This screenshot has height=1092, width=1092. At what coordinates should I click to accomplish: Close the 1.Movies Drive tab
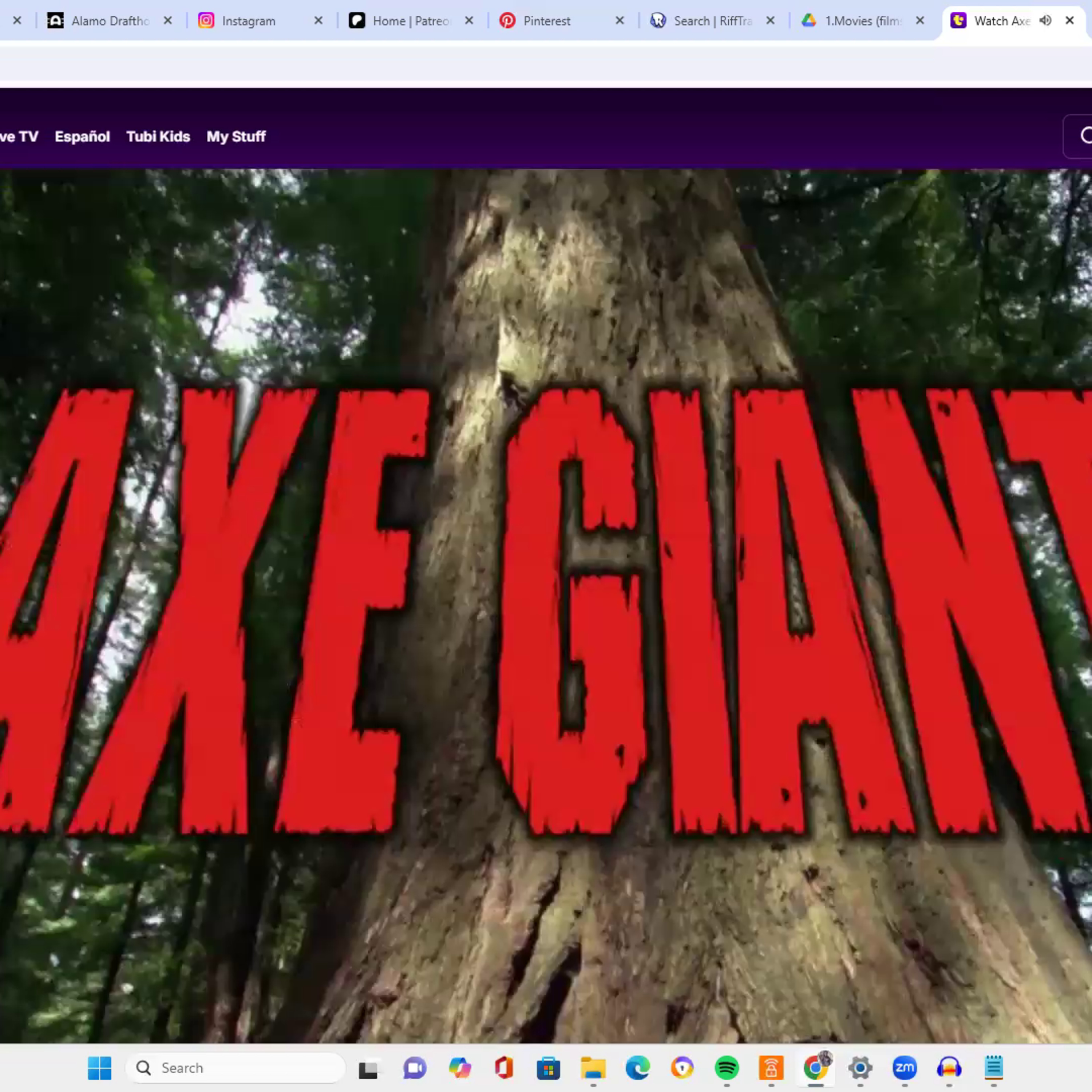pos(920,21)
